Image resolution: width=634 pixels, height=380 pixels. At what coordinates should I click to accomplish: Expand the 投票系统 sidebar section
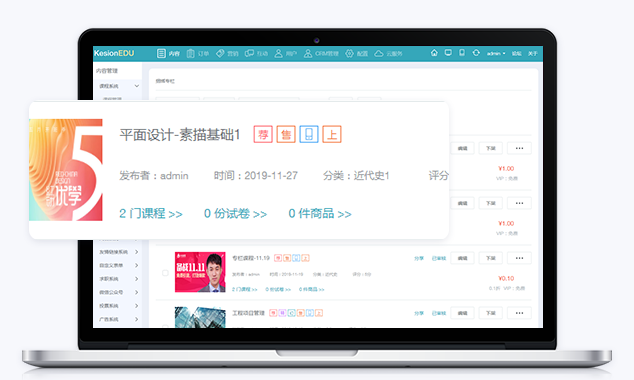coord(119,306)
